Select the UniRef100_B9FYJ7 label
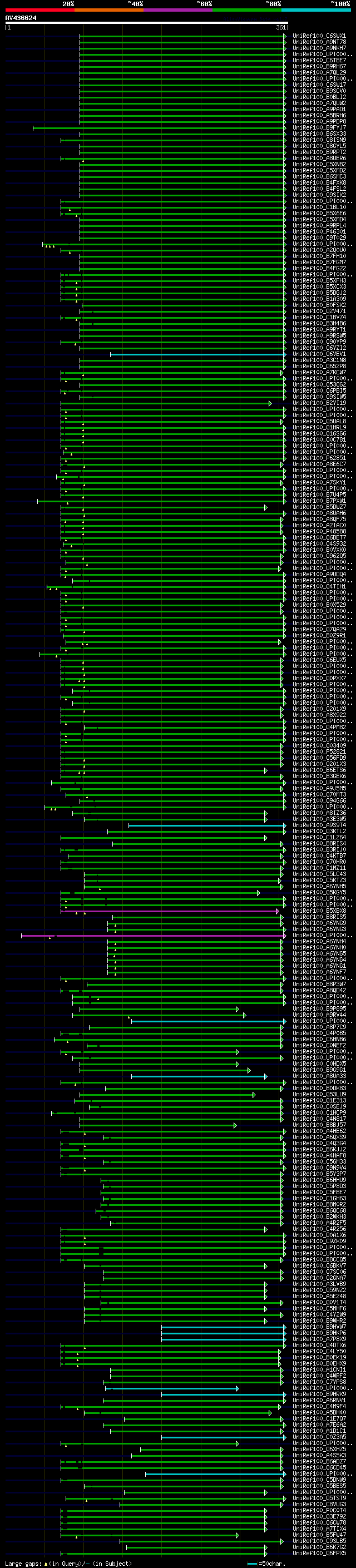356x1568 pixels. click(x=319, y=128)
